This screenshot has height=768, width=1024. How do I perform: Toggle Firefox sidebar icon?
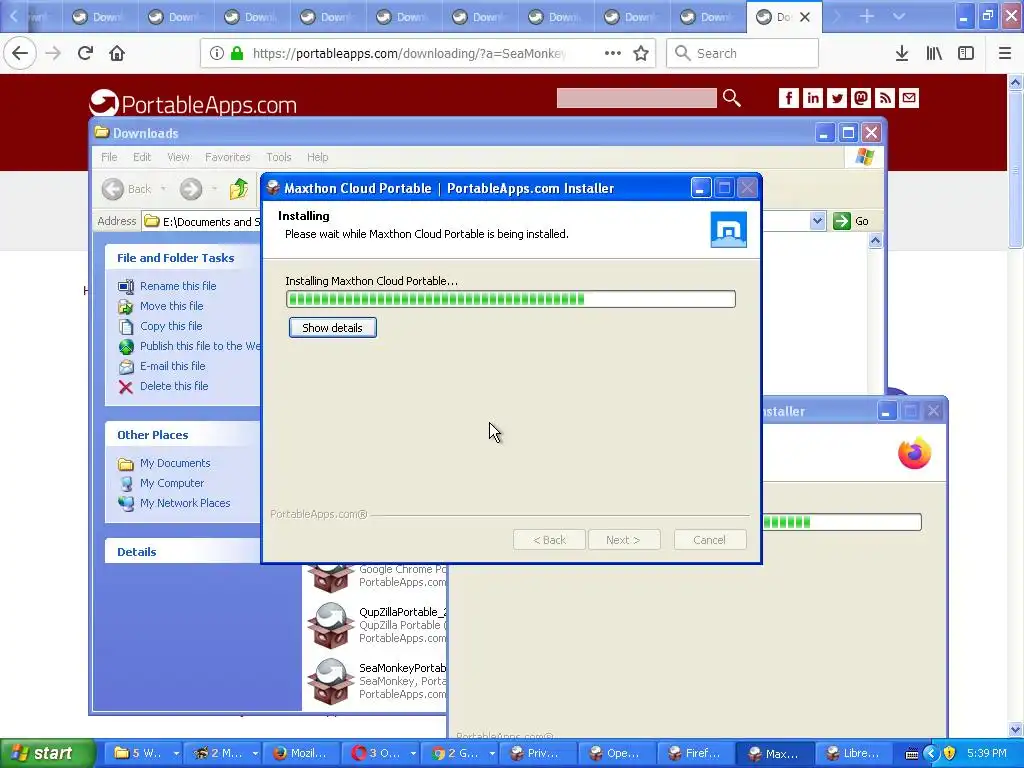pyautogui.click(x=966, y=53)
